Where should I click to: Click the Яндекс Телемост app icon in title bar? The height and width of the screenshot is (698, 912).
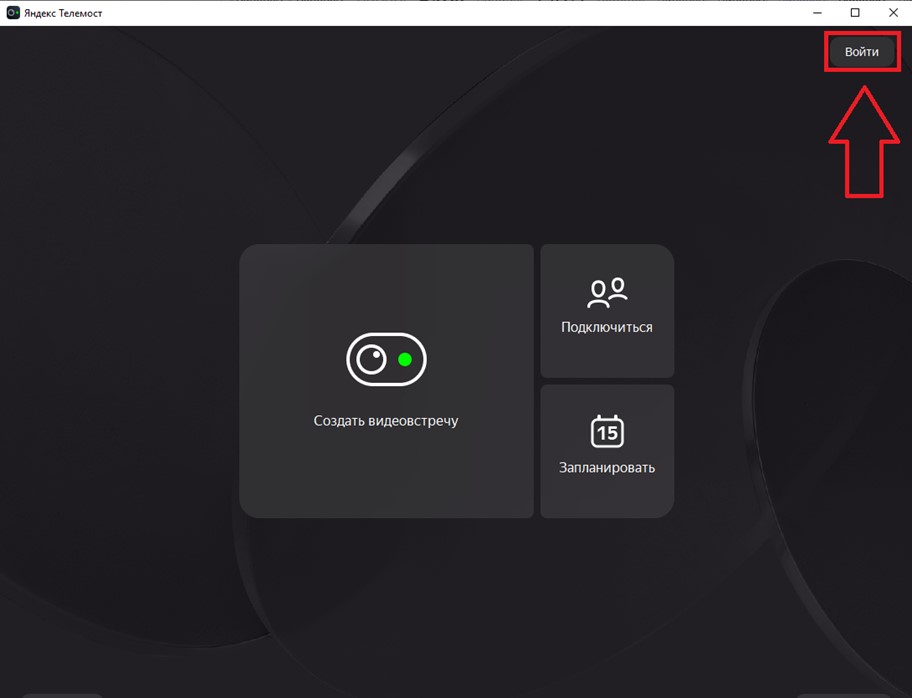tap(13, 13)
